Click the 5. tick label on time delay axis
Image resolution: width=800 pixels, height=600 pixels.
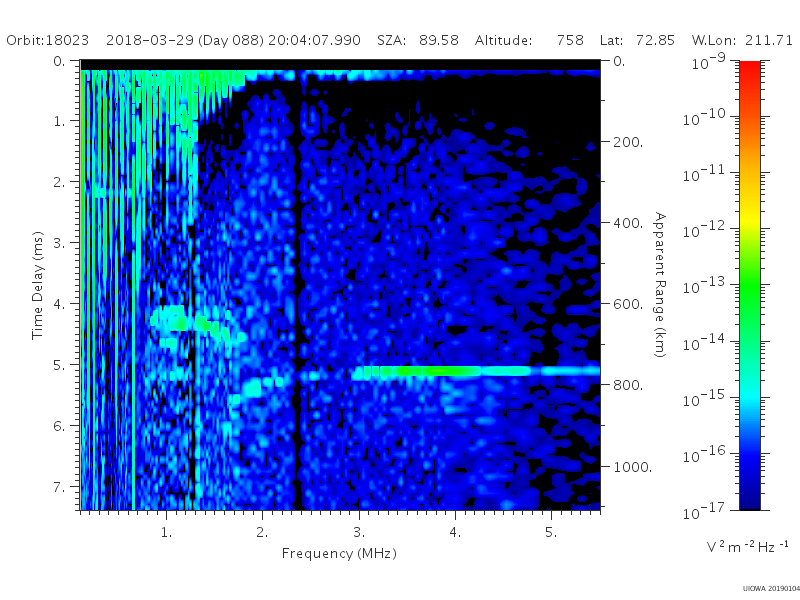coord(59,365)
